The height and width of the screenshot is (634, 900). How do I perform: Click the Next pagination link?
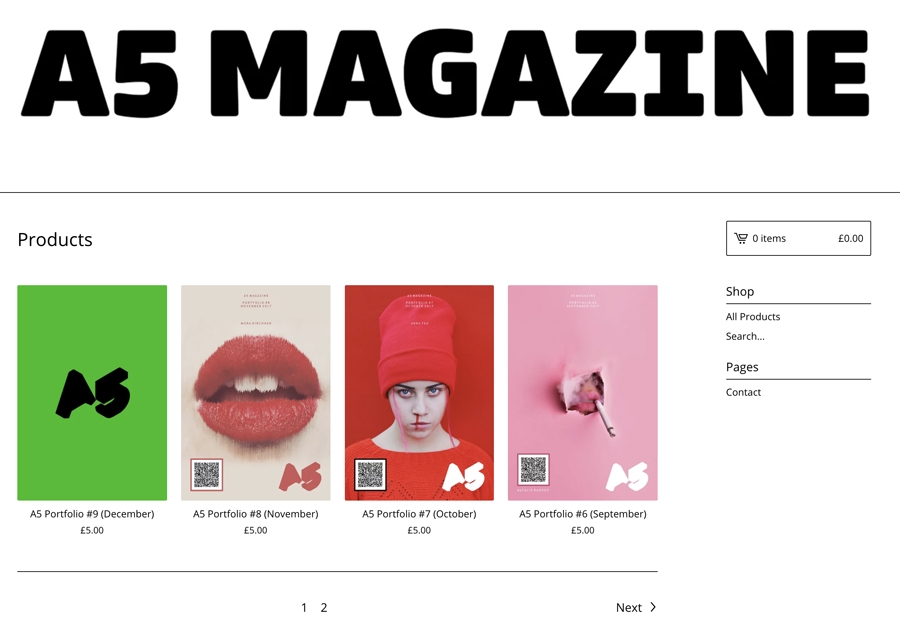coord(636,608)
